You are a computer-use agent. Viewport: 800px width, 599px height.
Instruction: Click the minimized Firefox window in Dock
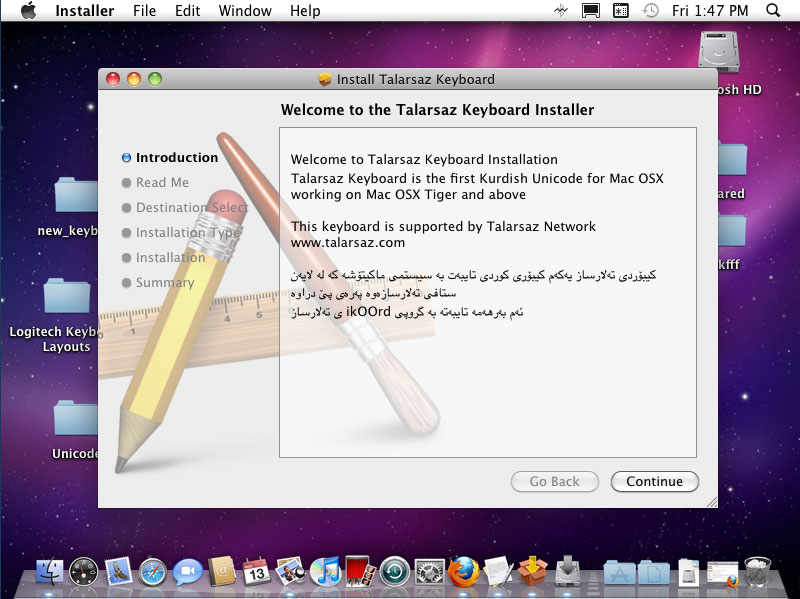point(722,573)
